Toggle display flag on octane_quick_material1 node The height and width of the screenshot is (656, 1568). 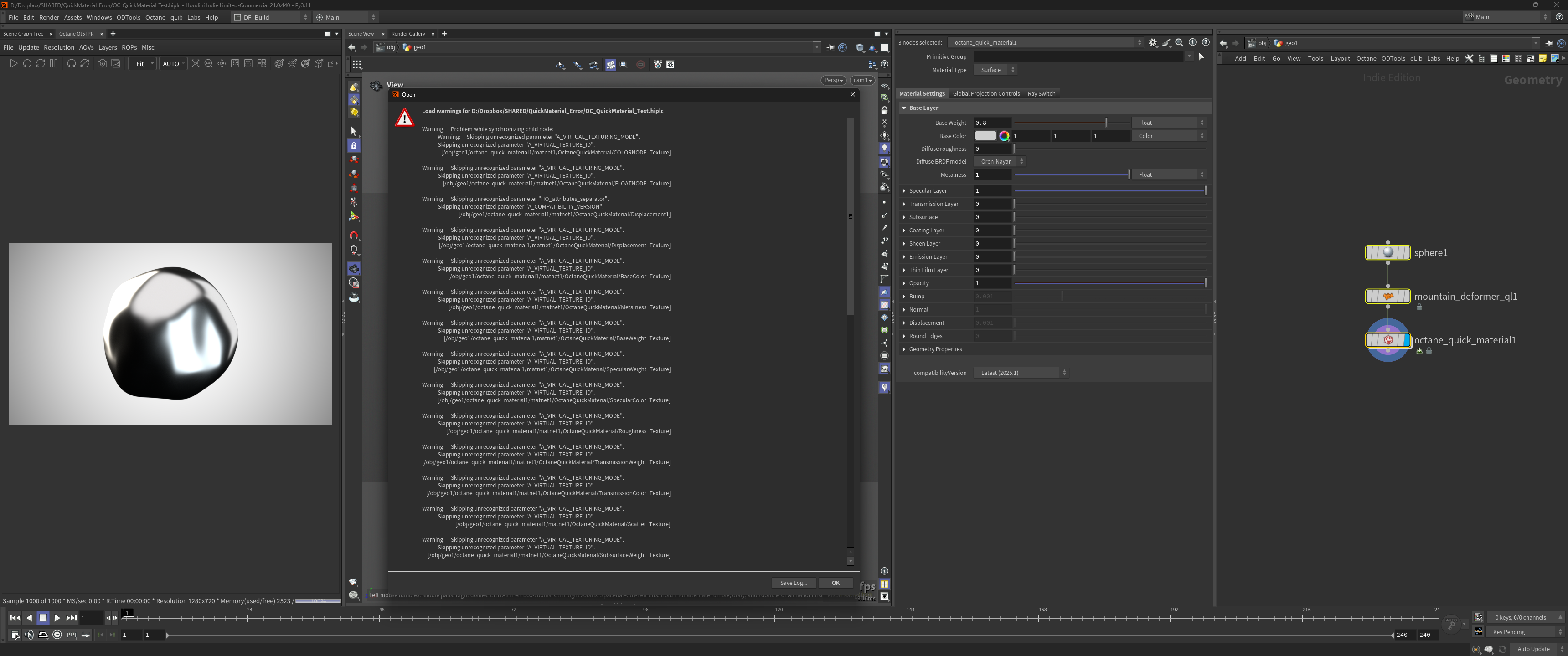[1407, 340]
